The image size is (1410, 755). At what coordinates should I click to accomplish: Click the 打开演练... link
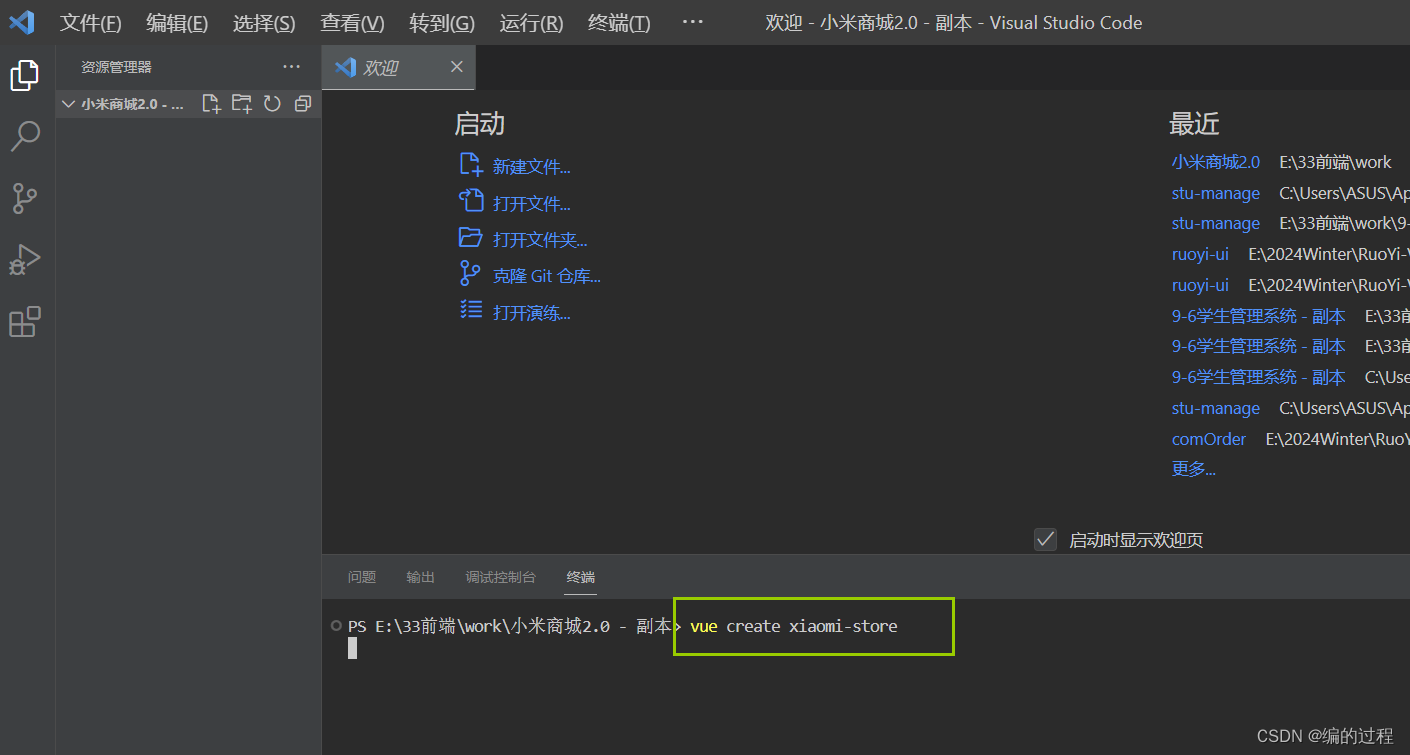pyautogui.click(x=532, y=313)
